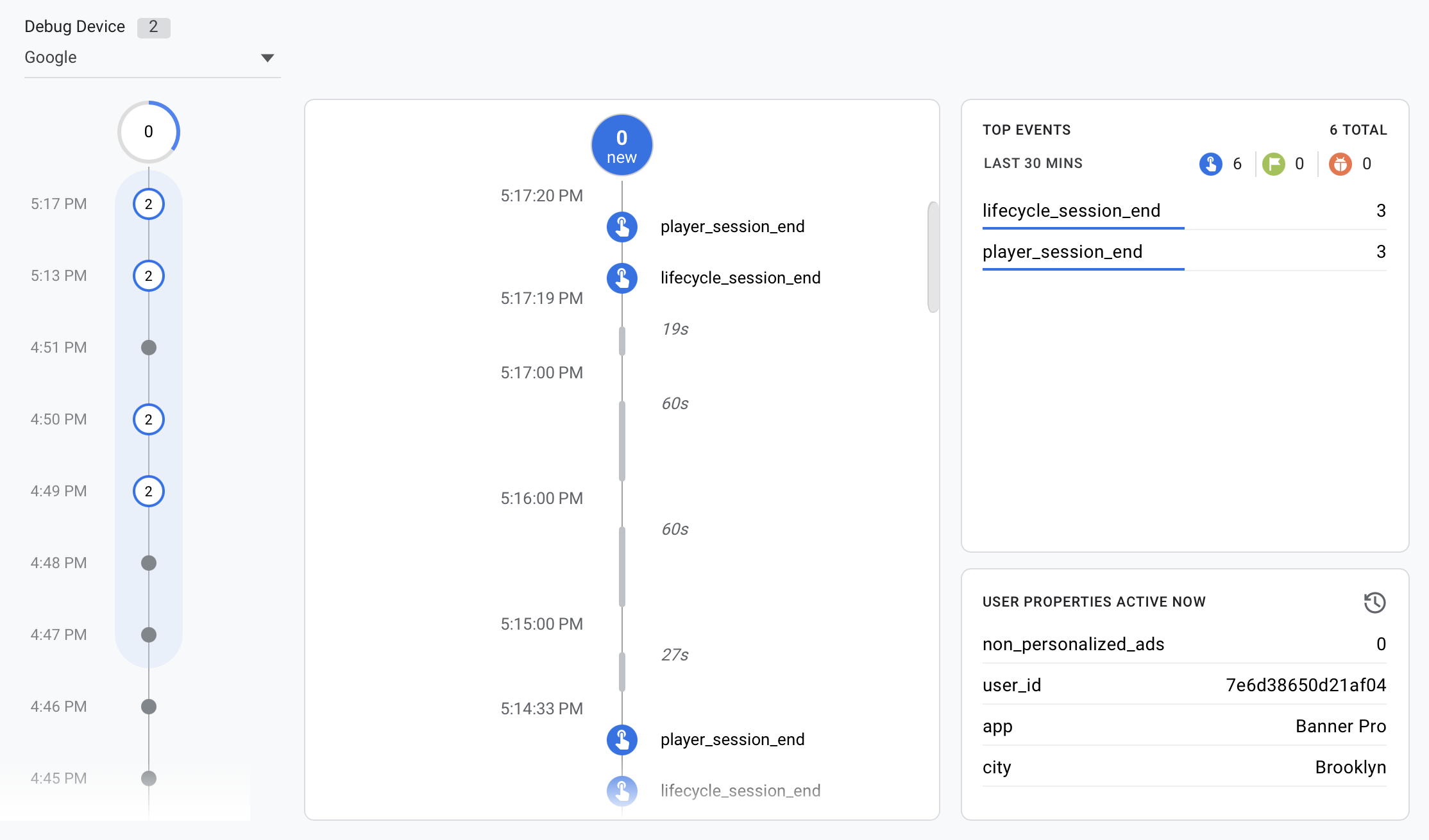Click the icon beside bottom lifecycle_session_end event

(x=621, y=791)
